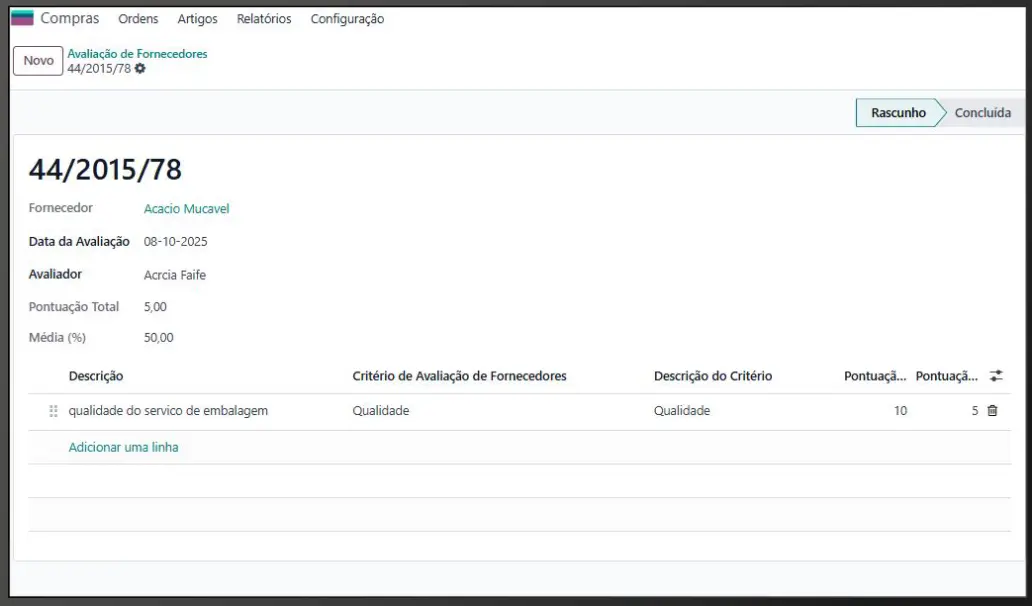Select the Rascunho status stage
The height and width of the screenshot is (606, 1032).
click(x=898, y=113)
